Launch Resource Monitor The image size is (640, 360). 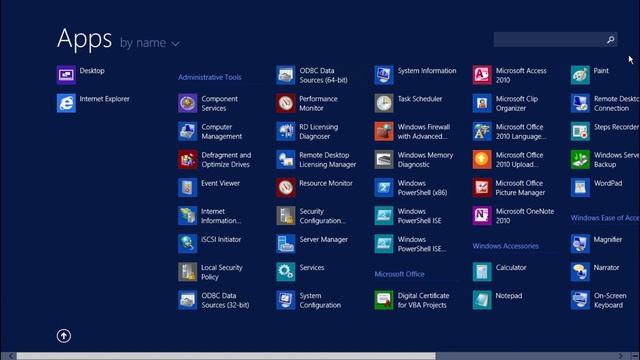coord(315,187)
